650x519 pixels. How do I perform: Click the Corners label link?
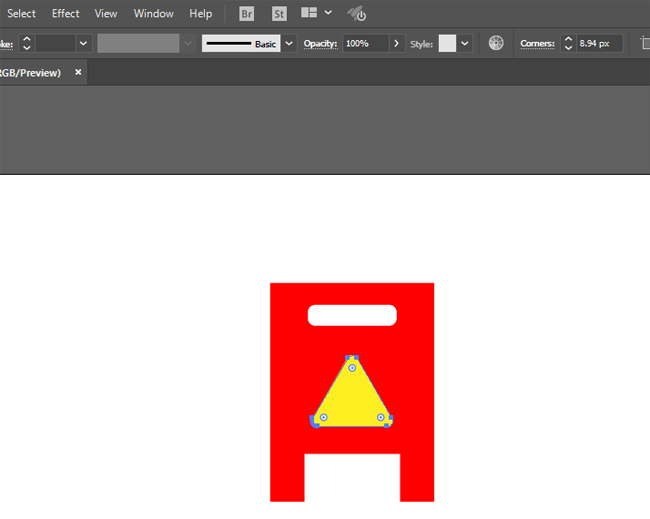pos(537,44)
